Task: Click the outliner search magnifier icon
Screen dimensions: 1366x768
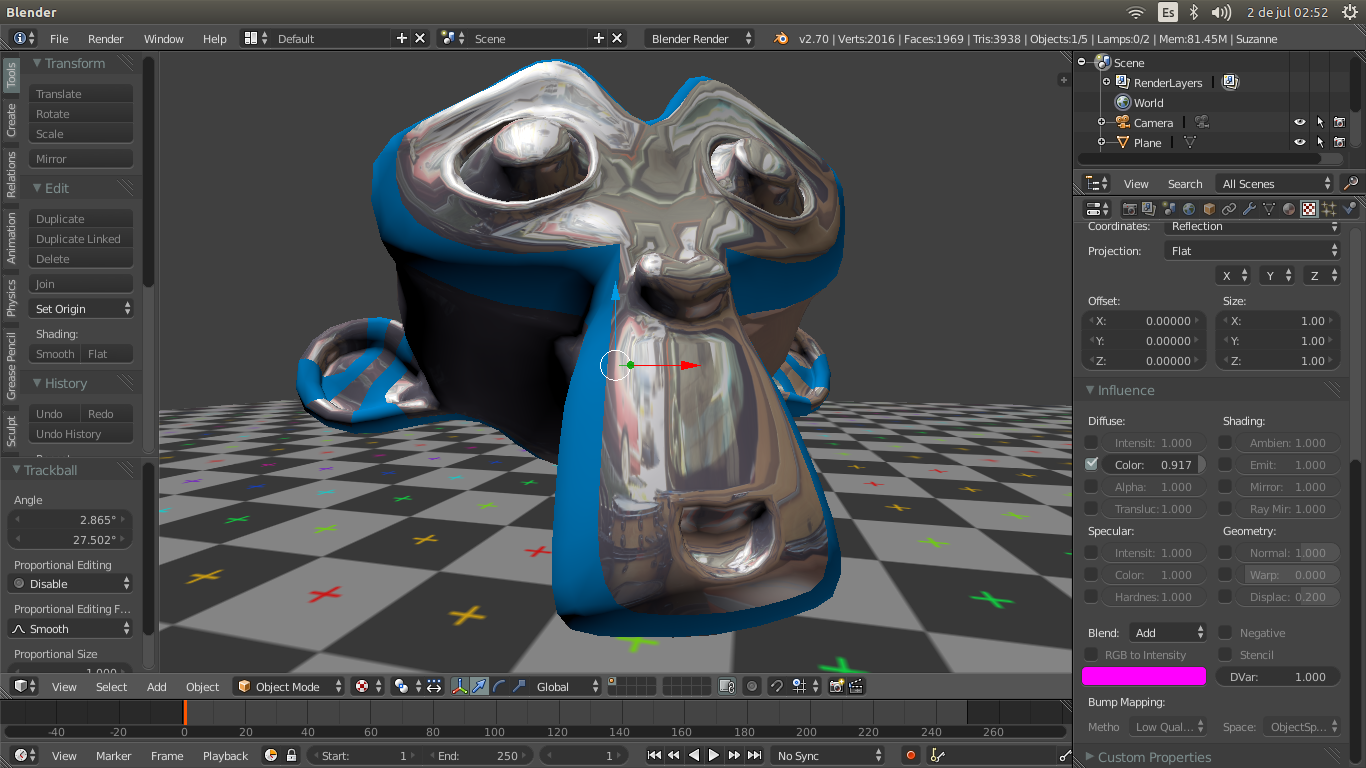Action: (x=1350, y=184)
